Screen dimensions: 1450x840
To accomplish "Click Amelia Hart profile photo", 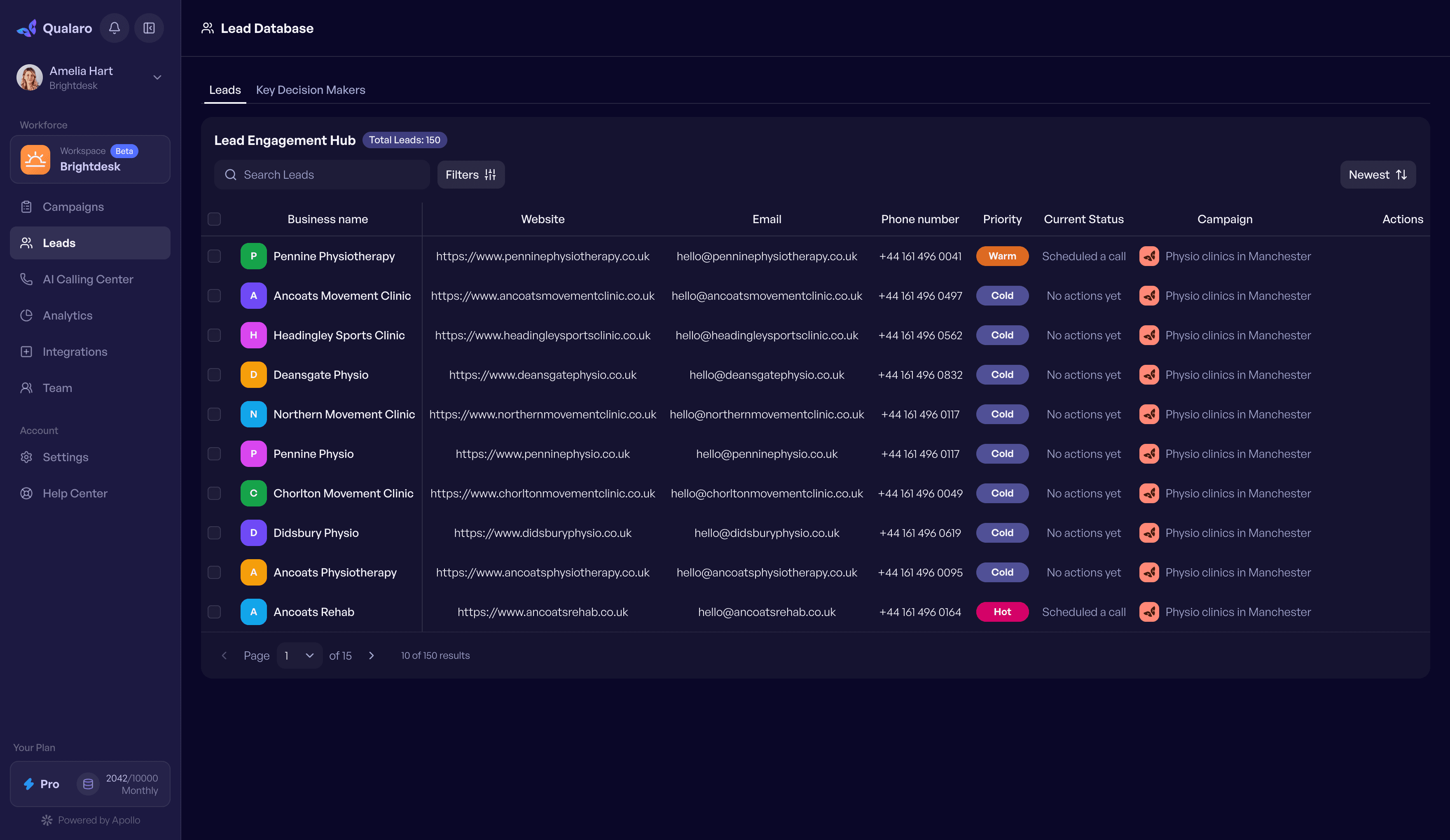I will (29, 78).
